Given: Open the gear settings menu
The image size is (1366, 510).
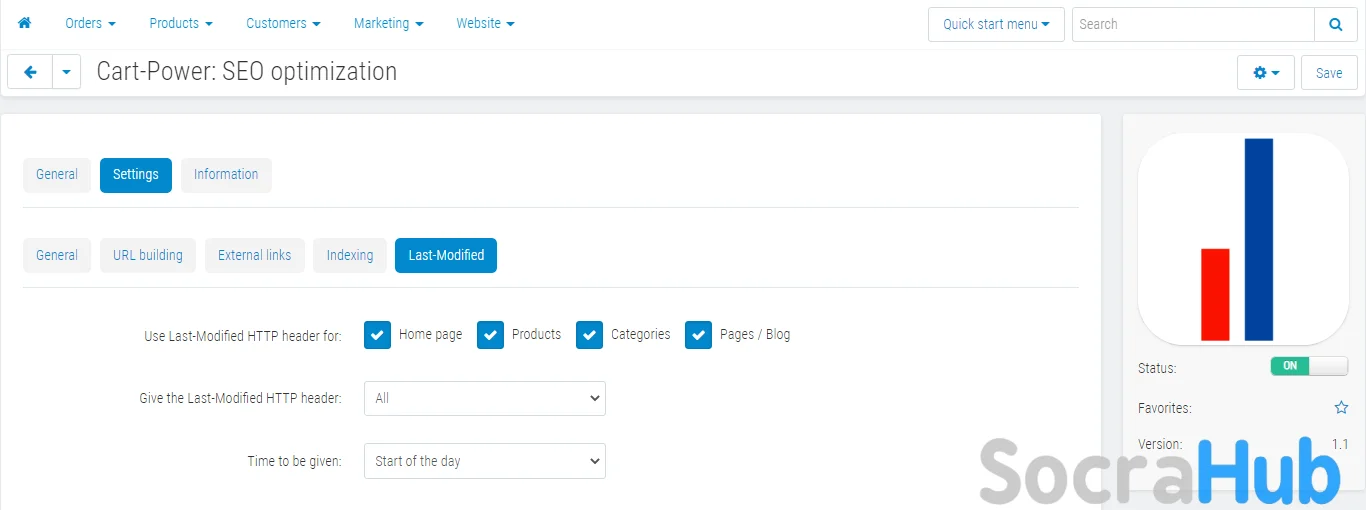Looking at the screenshot, I should (1265, 73).
